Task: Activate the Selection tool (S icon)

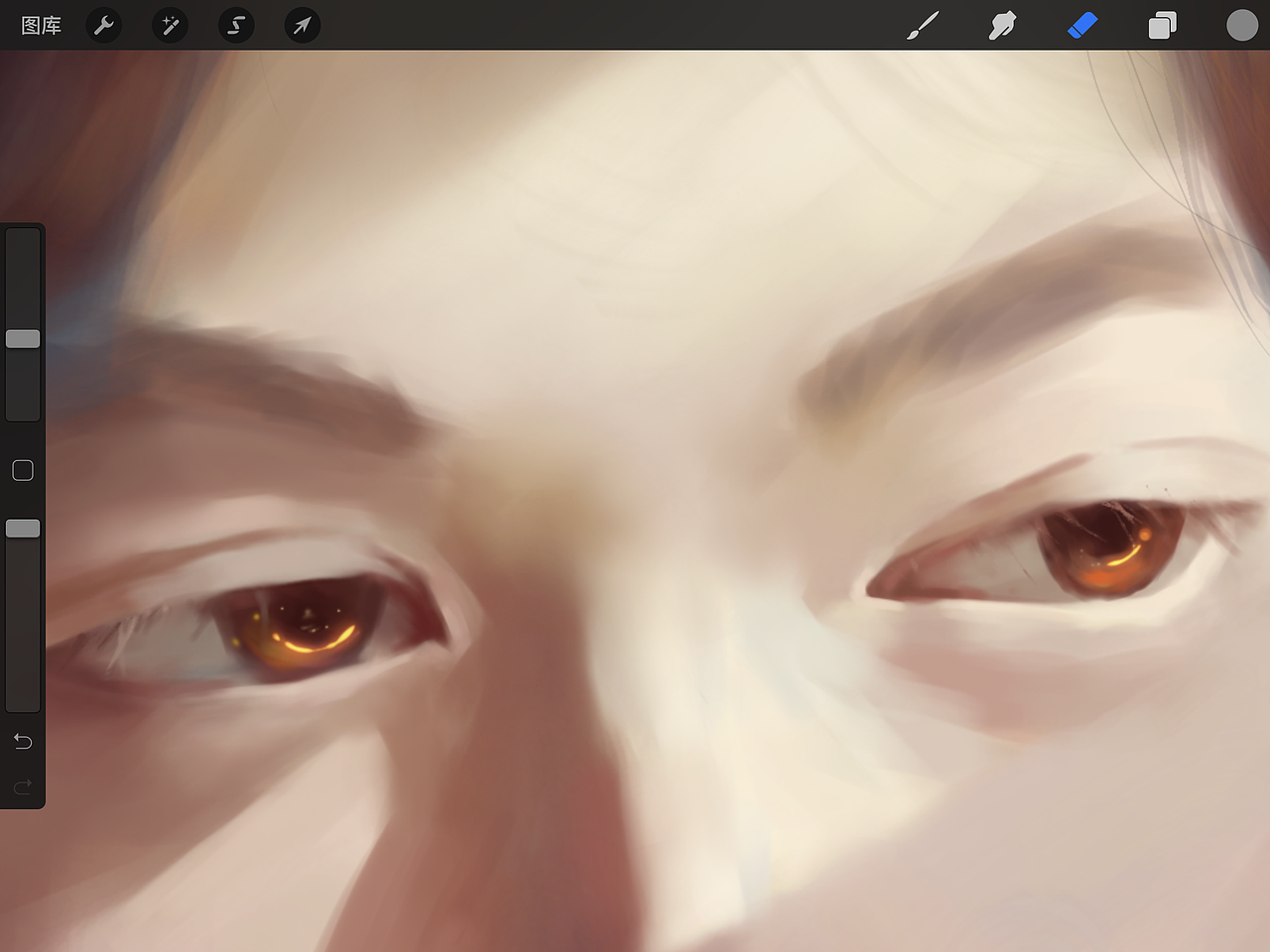Action: click(x=236, y=25)
